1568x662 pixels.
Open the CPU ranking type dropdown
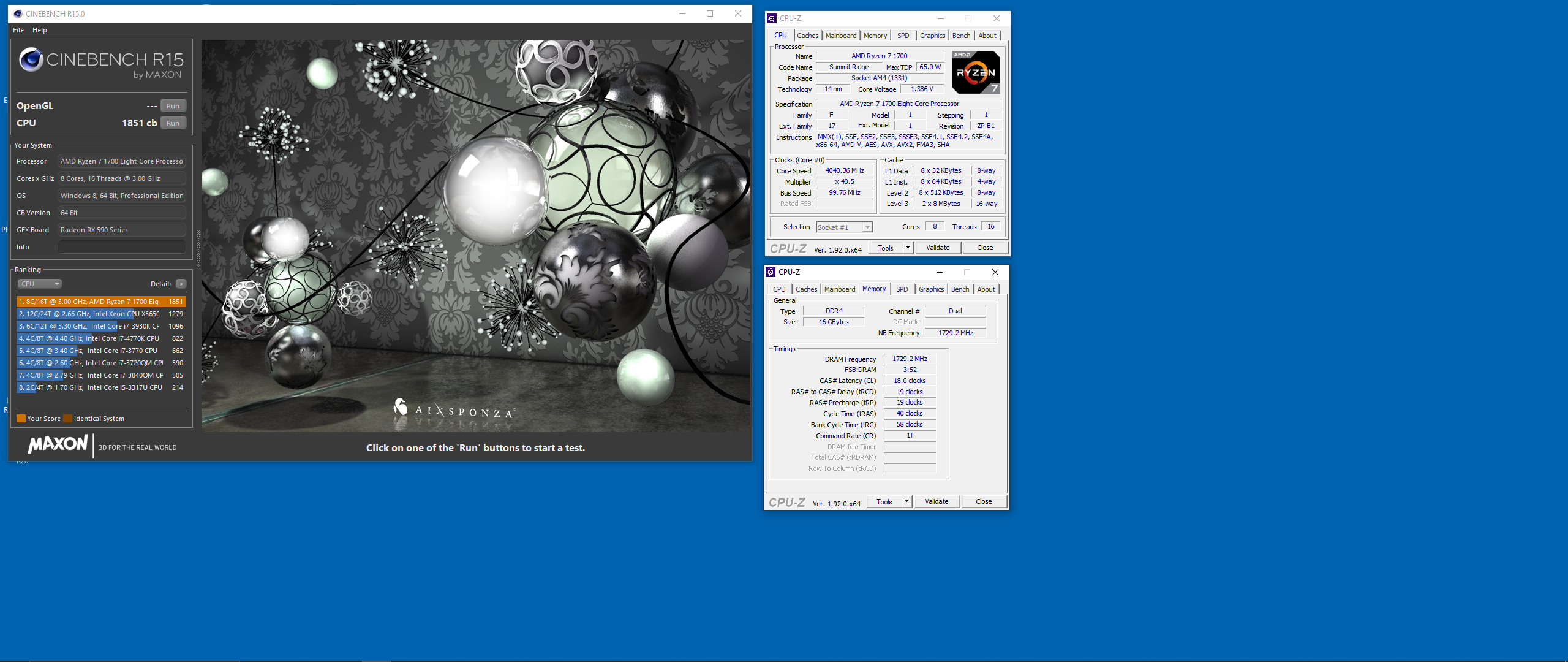point(39,284)
